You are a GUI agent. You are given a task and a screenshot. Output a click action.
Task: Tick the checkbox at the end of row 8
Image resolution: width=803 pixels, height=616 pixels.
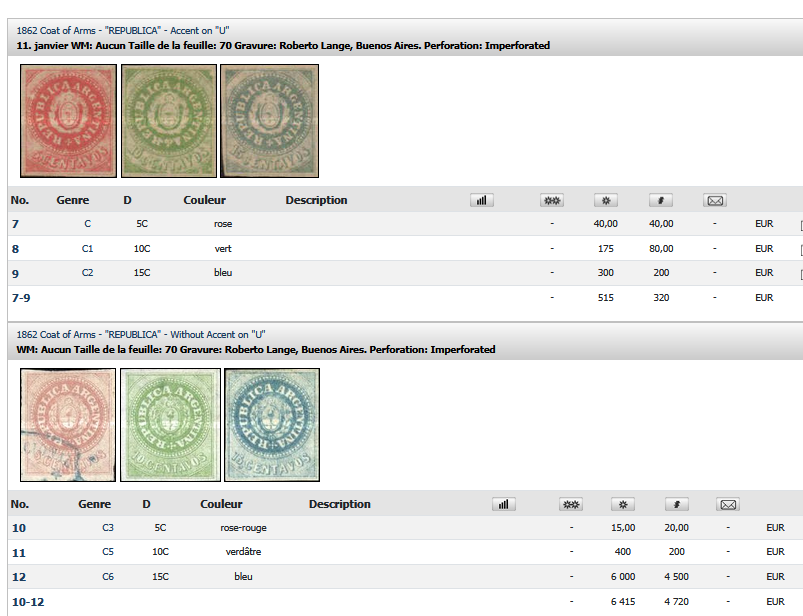(800, 249)
